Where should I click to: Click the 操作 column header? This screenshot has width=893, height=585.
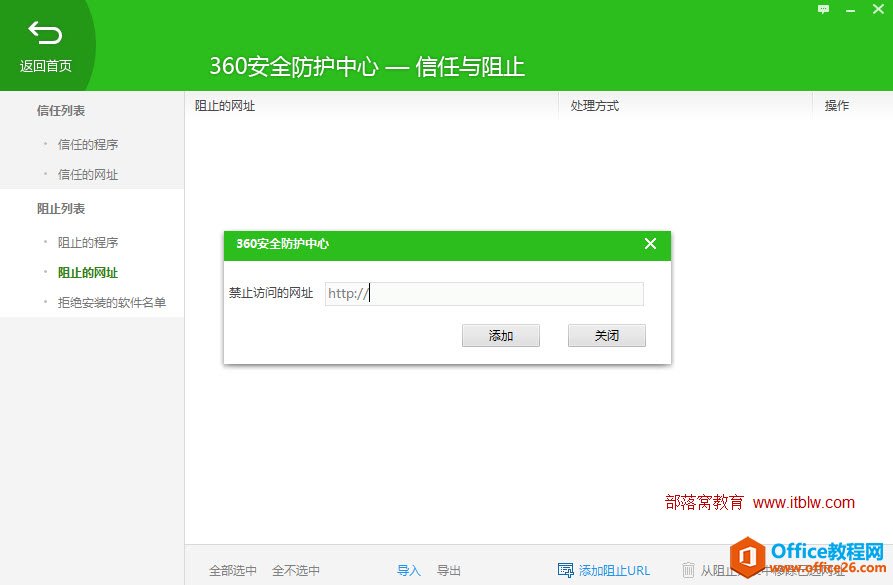click(837, 106)
